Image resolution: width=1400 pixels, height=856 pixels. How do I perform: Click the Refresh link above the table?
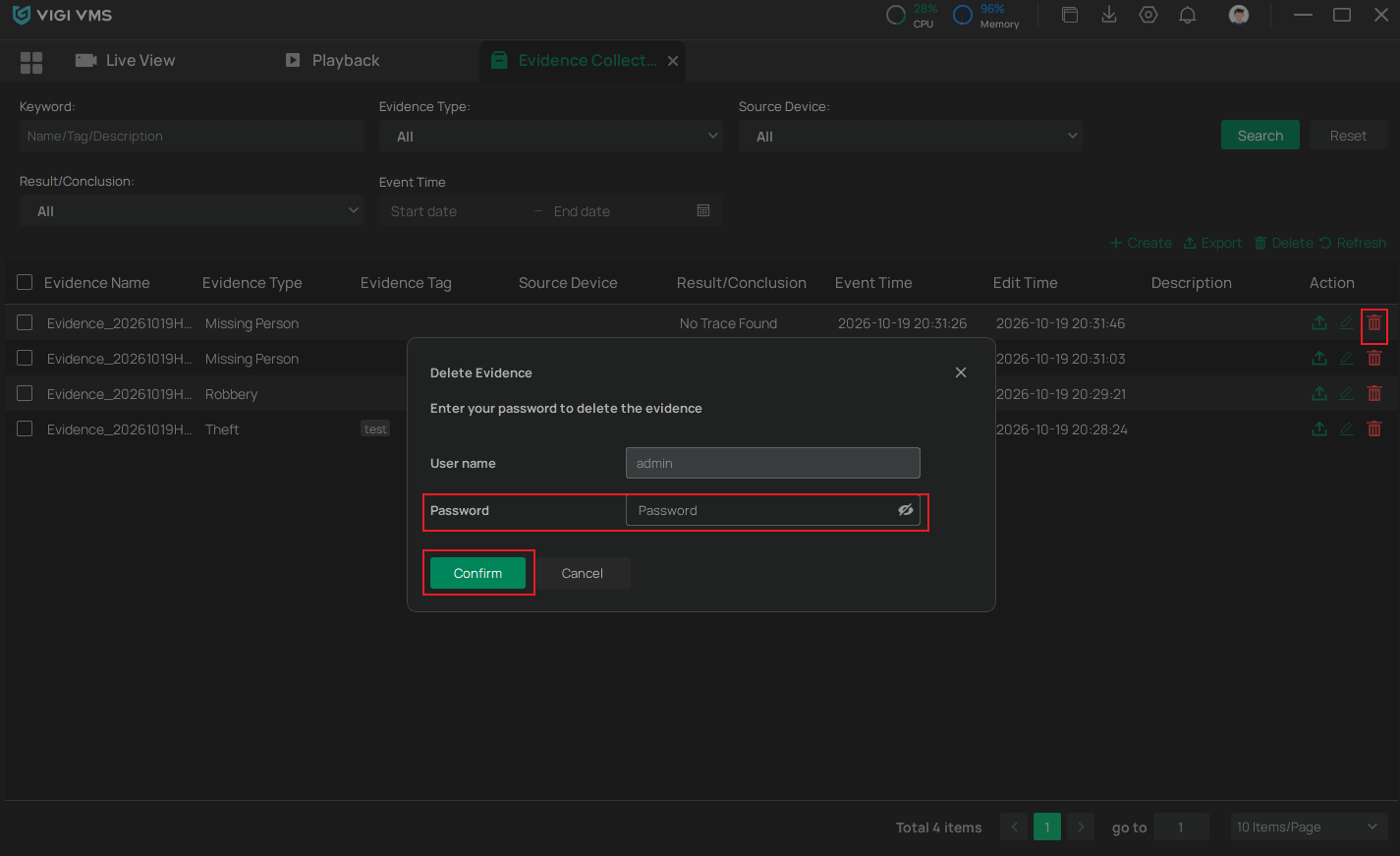pyautogui.click(x=1353, y=243)
